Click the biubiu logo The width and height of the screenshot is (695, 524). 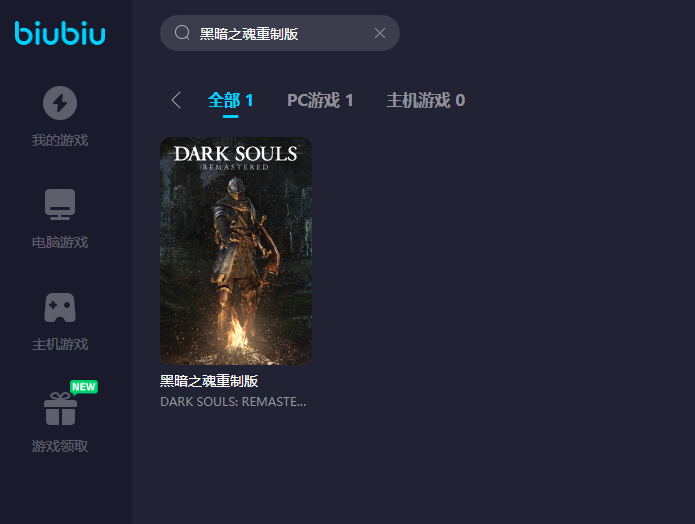tap(60, 33)
